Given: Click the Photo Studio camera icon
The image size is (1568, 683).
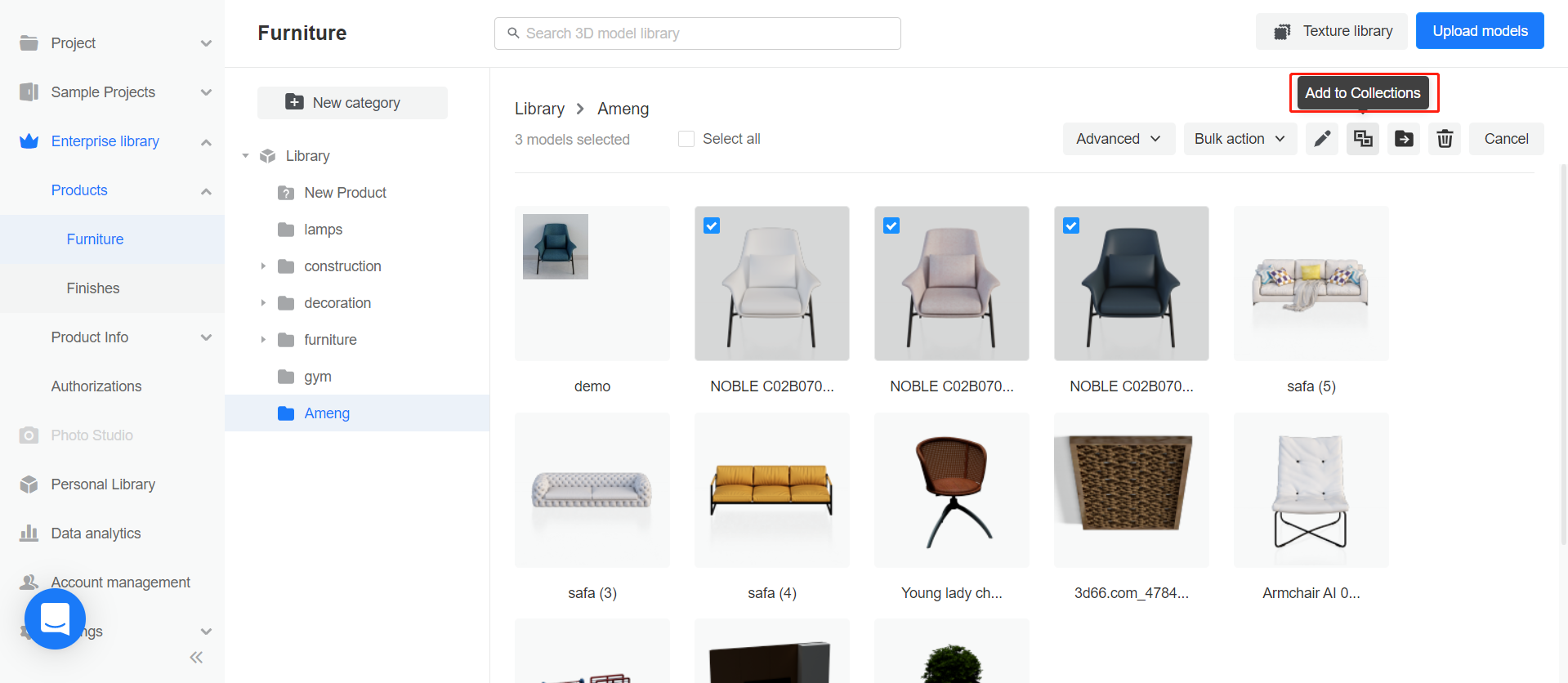Looking at the screenshot, I should click(x=29, y=435).
